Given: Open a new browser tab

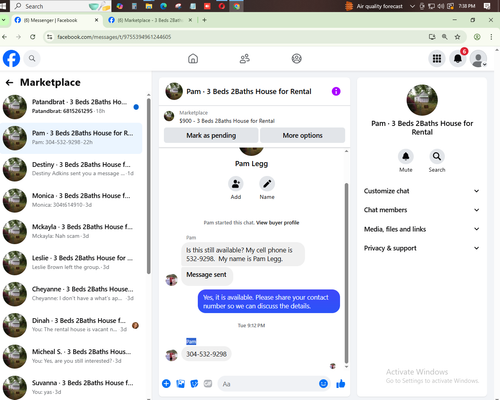Looking at the screenshot, I should pos(204,20).
